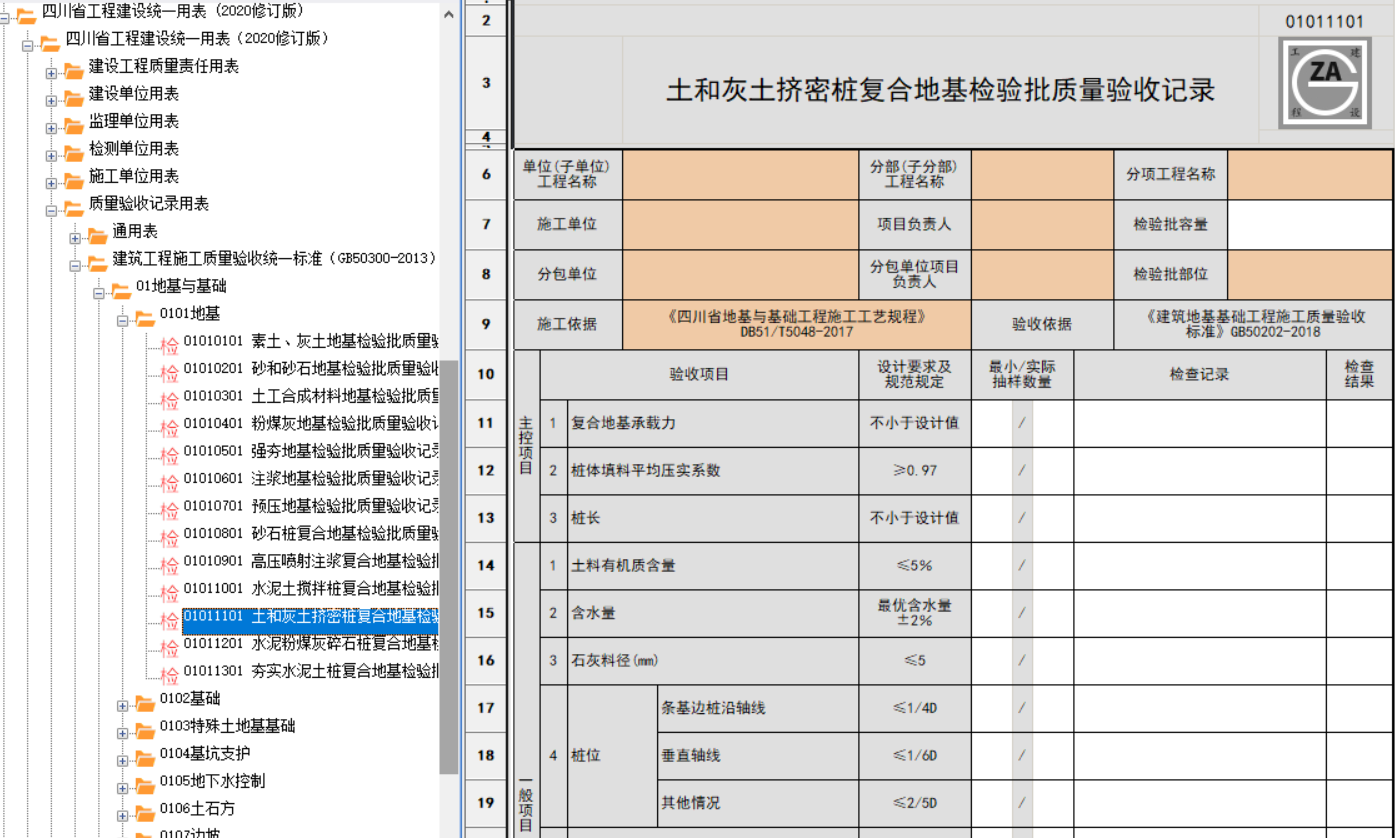Viewport: 1395px width, 838px height.
Task: Click folder icon of 0103特殊土地基基础
Action: coord(145,730)
